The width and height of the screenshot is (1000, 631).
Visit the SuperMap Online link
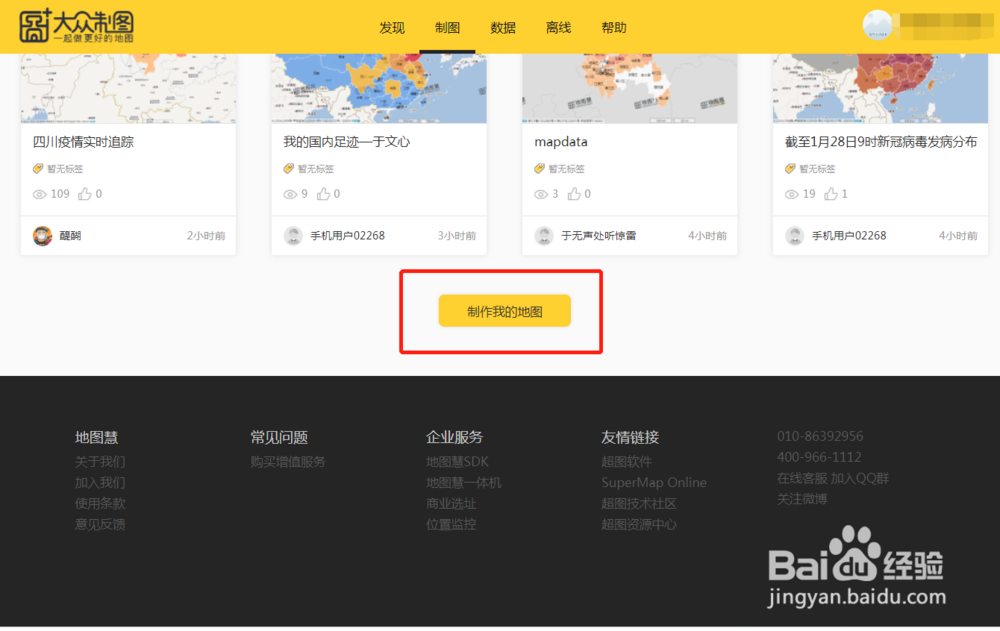(x=654, y=482)
